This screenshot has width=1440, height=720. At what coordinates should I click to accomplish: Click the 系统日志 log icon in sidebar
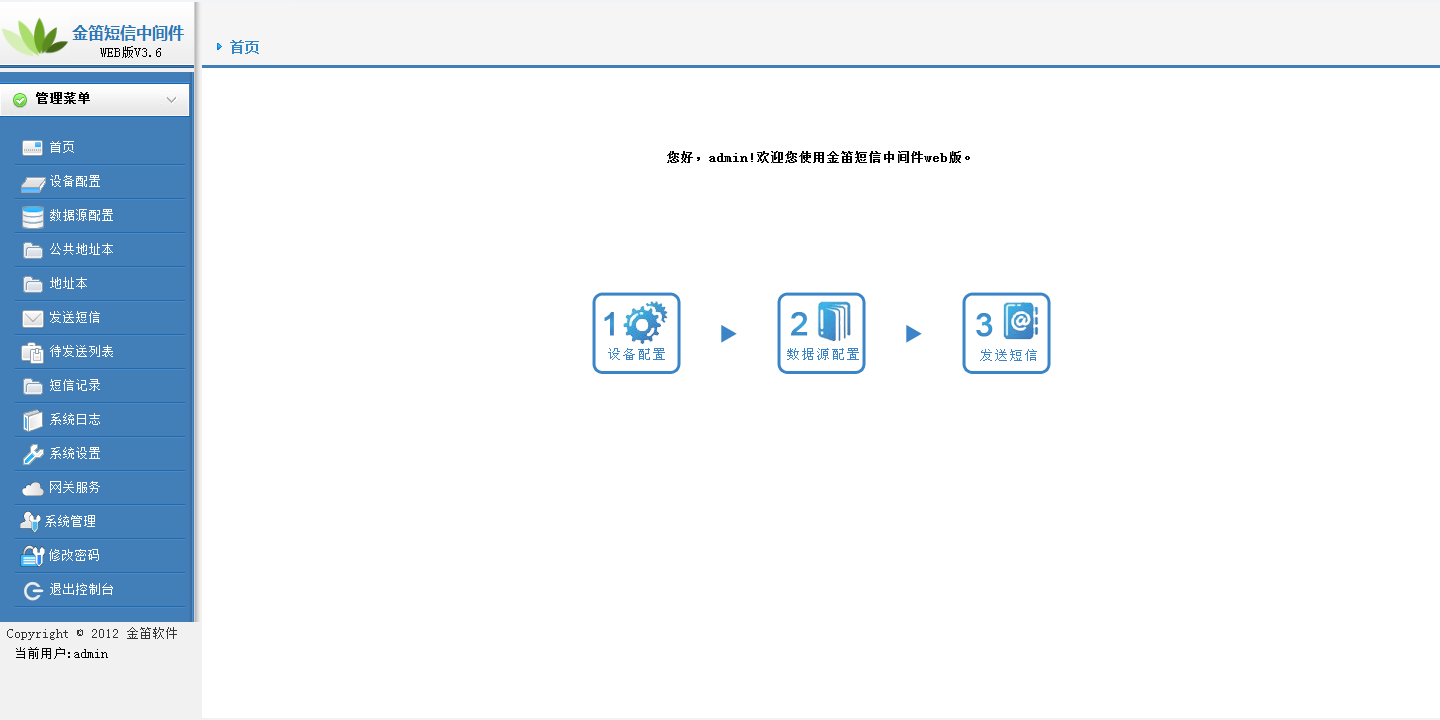click(31, 419)
